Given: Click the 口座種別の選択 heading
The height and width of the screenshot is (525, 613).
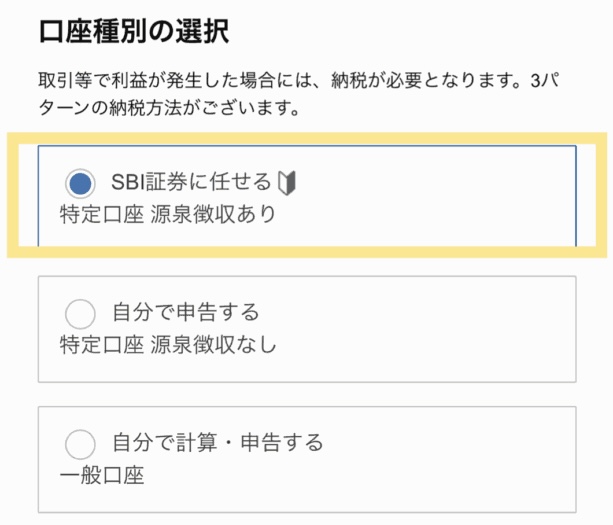Looking at the screenshot, I should point(134,30).
